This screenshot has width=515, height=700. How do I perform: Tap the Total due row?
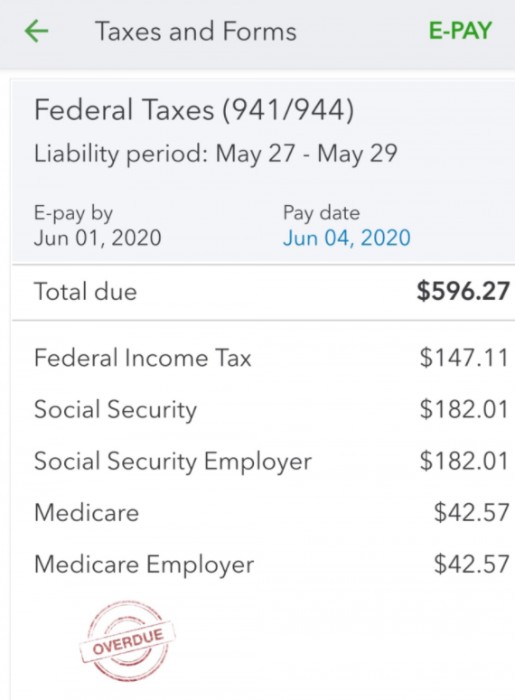pyautogui.click(x=263, y=292)
